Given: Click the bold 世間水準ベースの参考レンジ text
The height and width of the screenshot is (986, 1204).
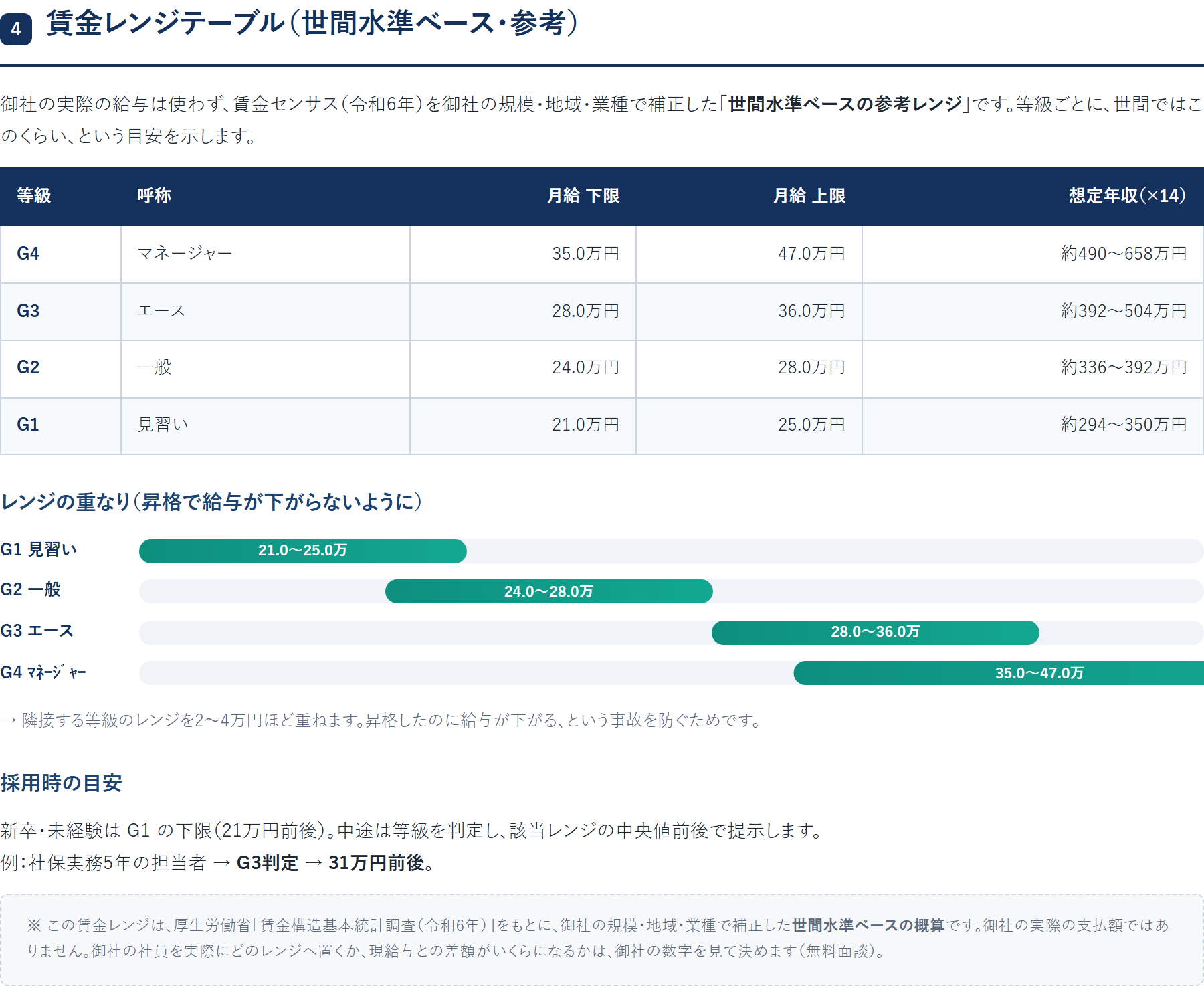Looking at the screenshot, I should point(845,104).
